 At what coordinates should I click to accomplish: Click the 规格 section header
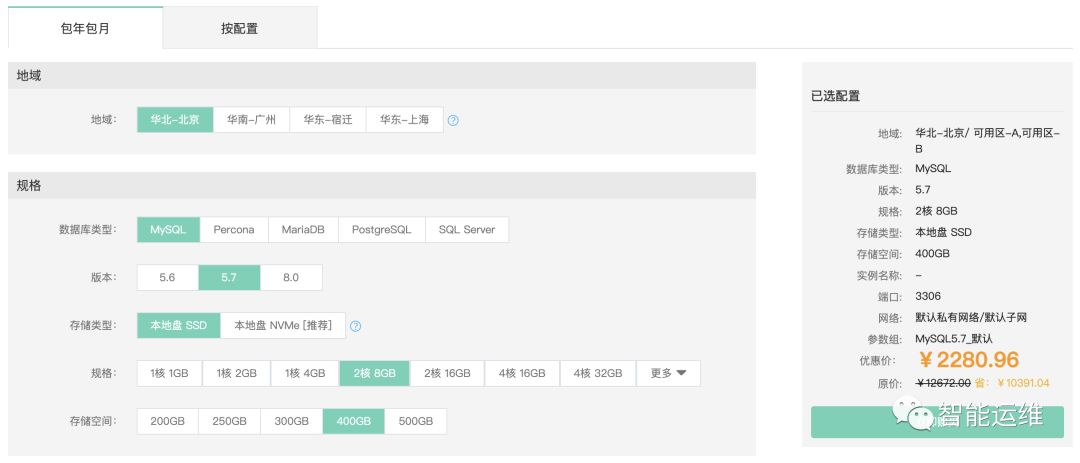coord(382,185)
